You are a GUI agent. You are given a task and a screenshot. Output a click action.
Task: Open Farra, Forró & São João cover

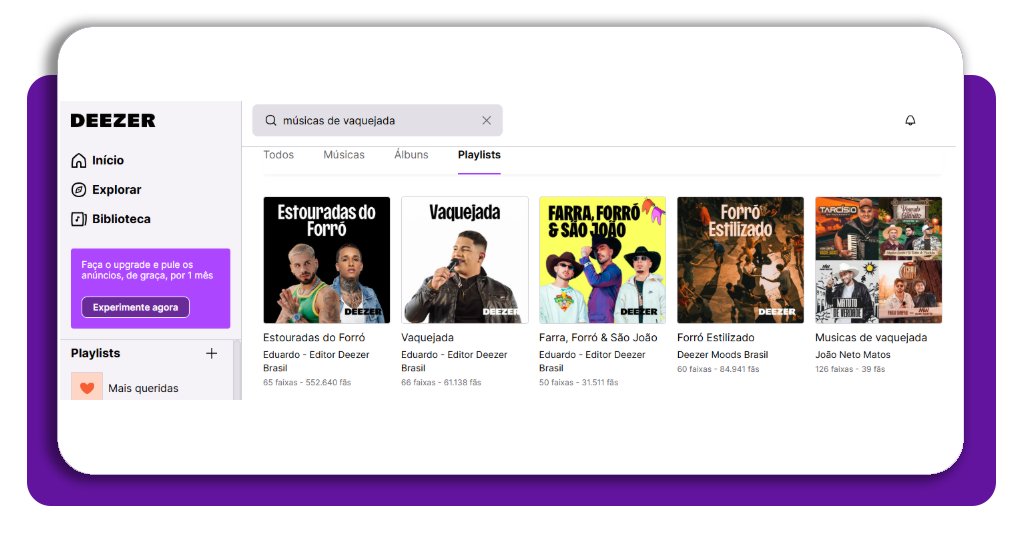click(602, 260)
